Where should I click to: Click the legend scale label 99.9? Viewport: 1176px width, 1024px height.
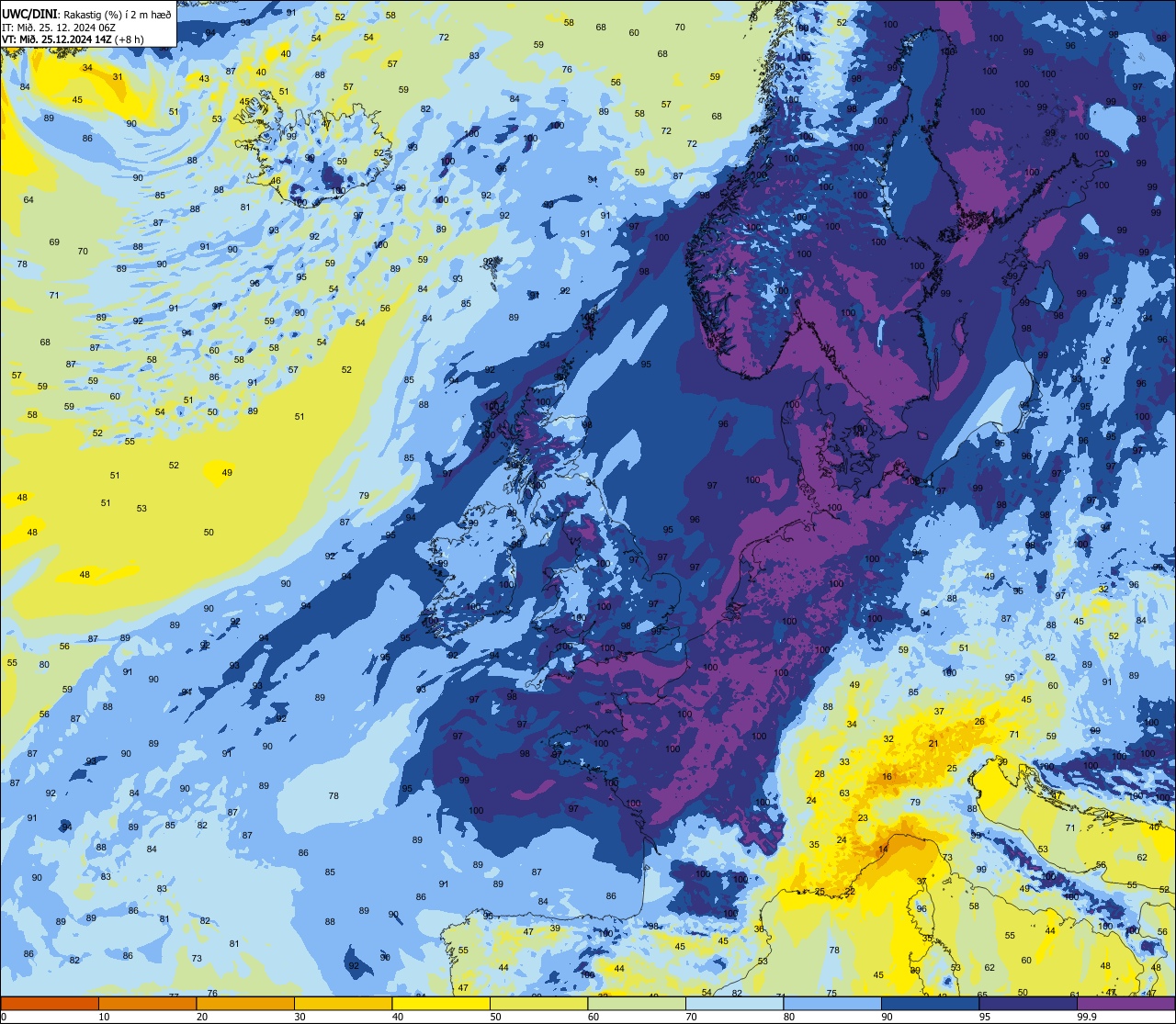(x=1087, y=1017)
